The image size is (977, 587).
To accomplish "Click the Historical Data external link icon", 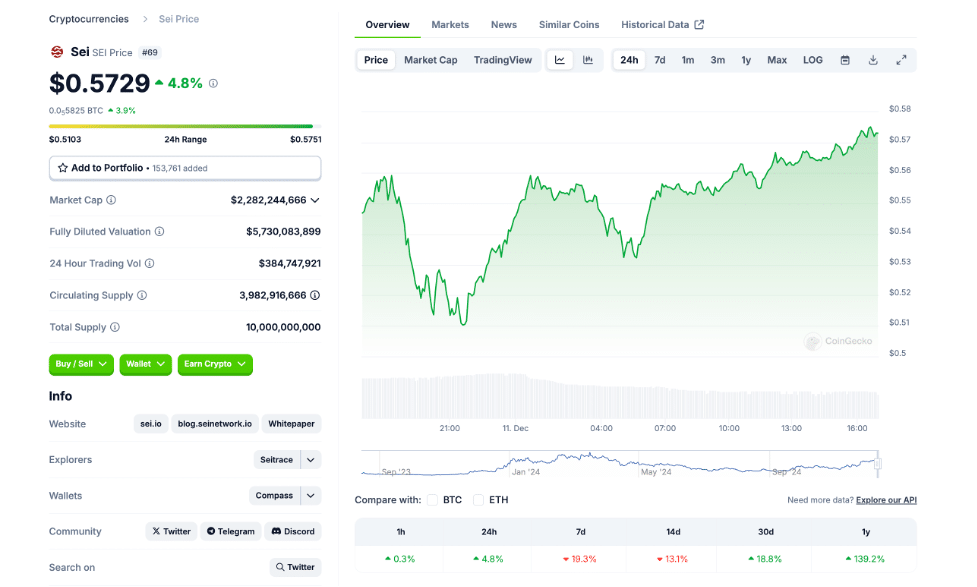I will click(x=699, y=25).
